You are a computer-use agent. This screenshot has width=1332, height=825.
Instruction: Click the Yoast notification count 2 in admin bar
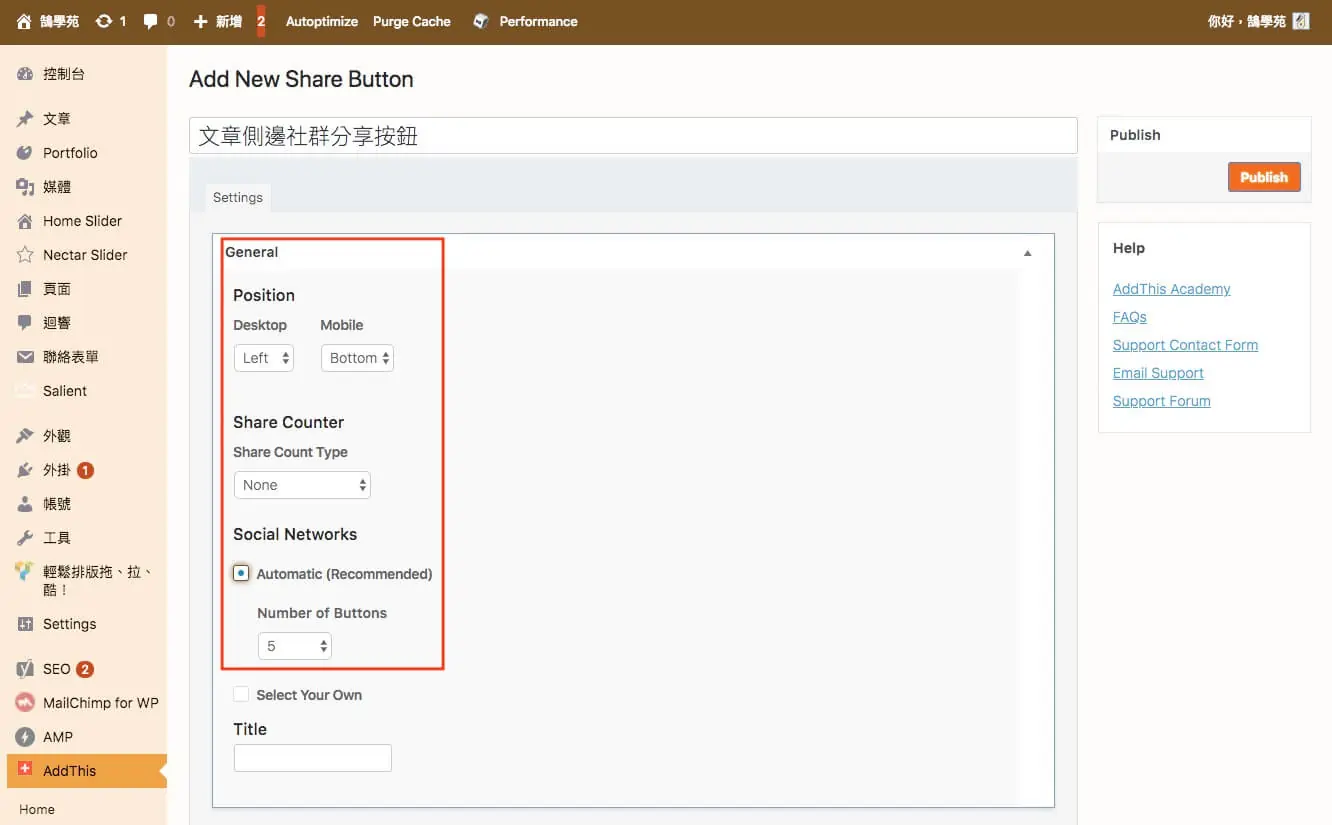pos(261,21)
